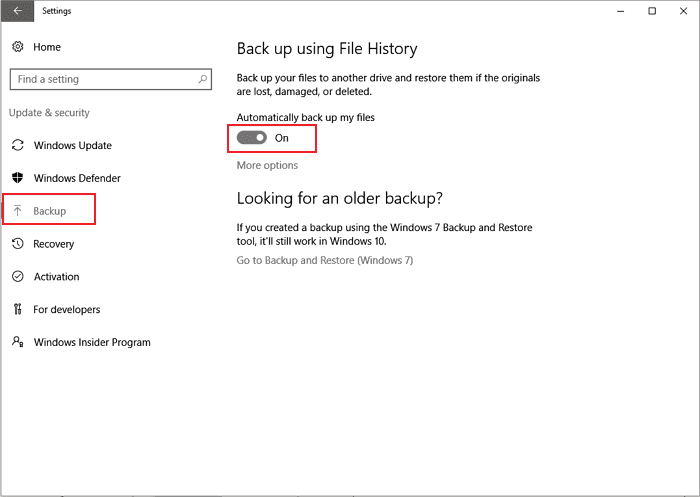Click the Find a setting search box
The width and height of the screenshot is (700, 497).
pos(111,79)
